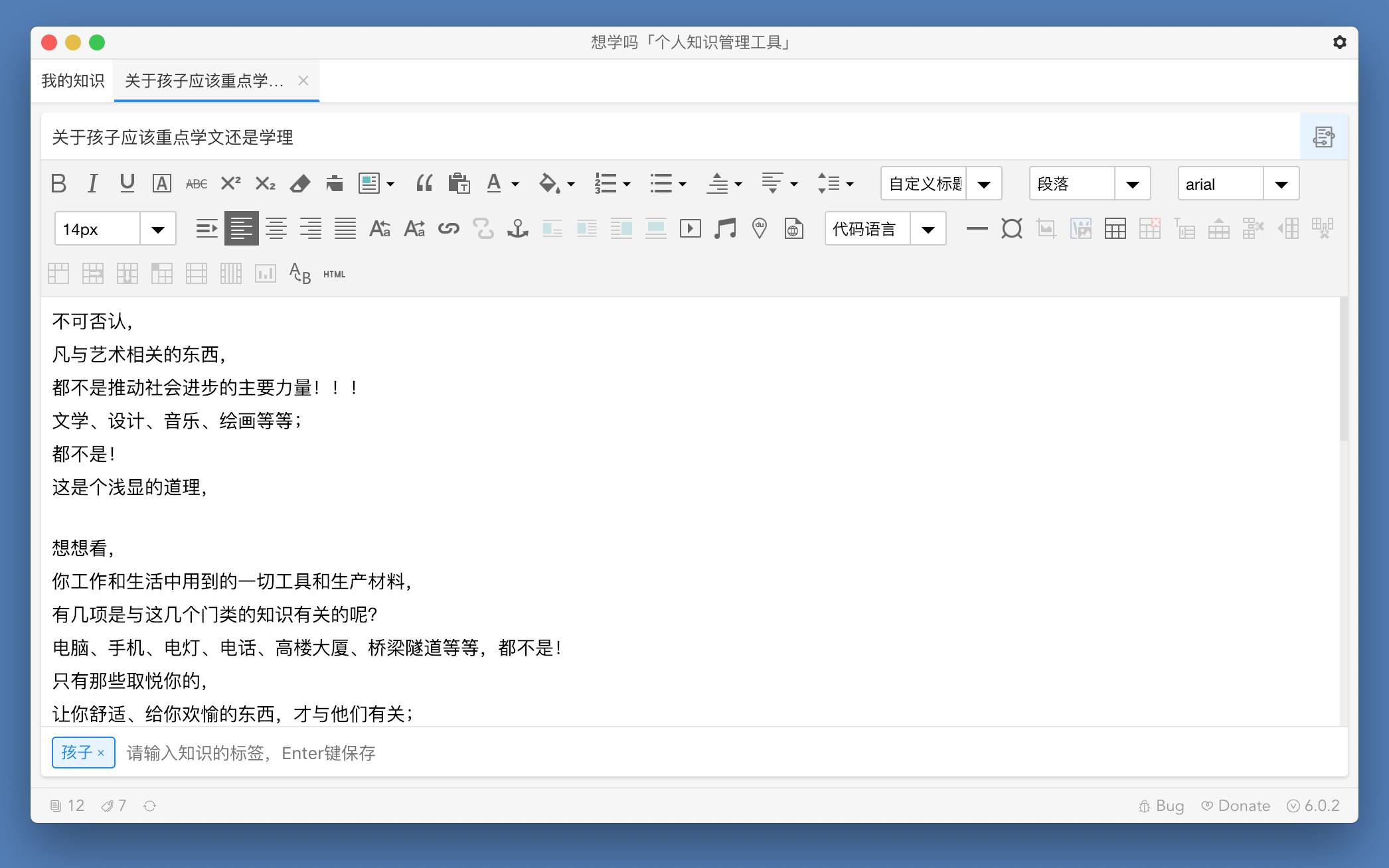The height and width of the screenshot is (868, 1389).
Task: Toggle underline formatting
Action: [127, 183]
